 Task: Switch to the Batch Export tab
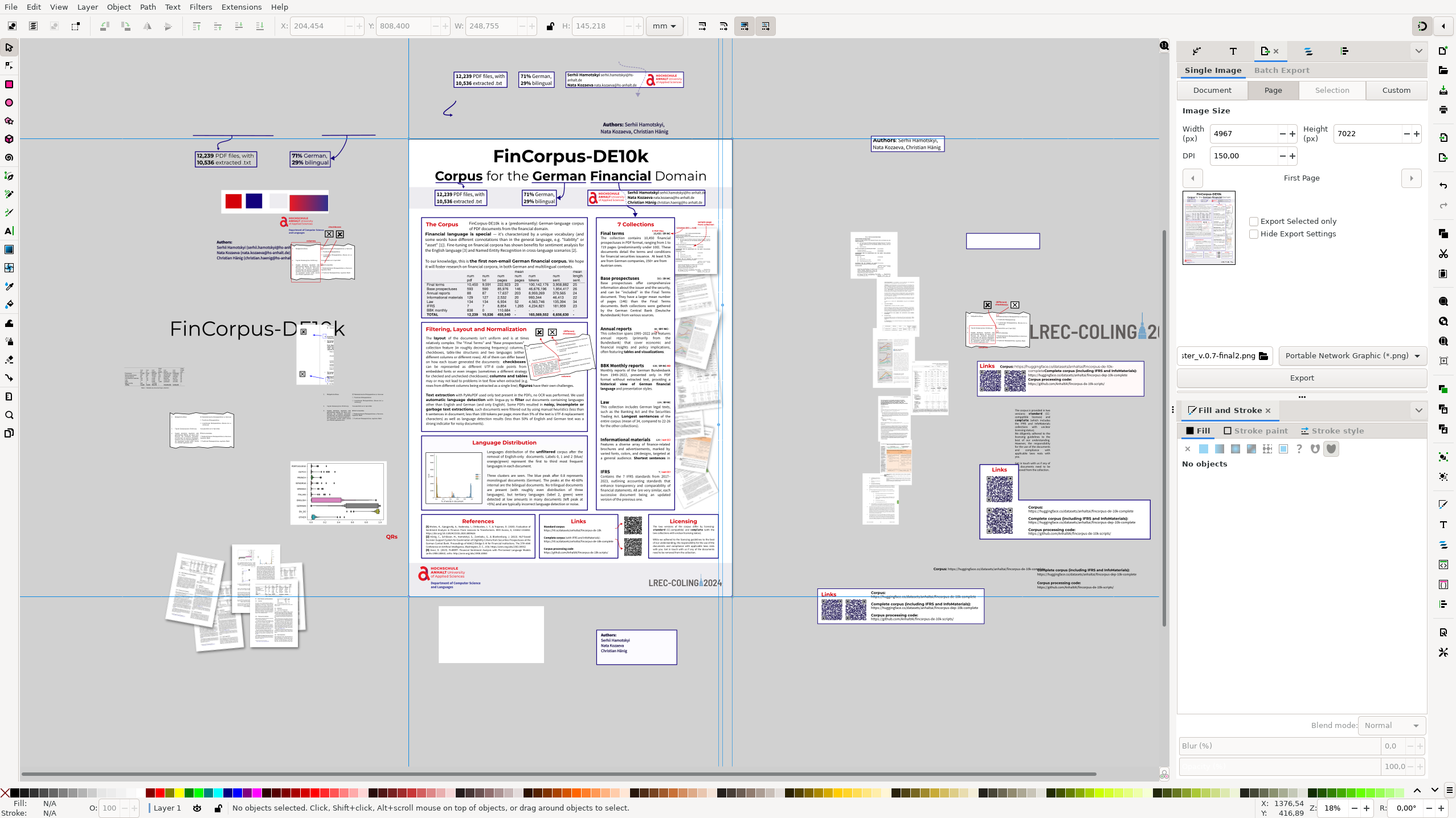coord(1281,70)
